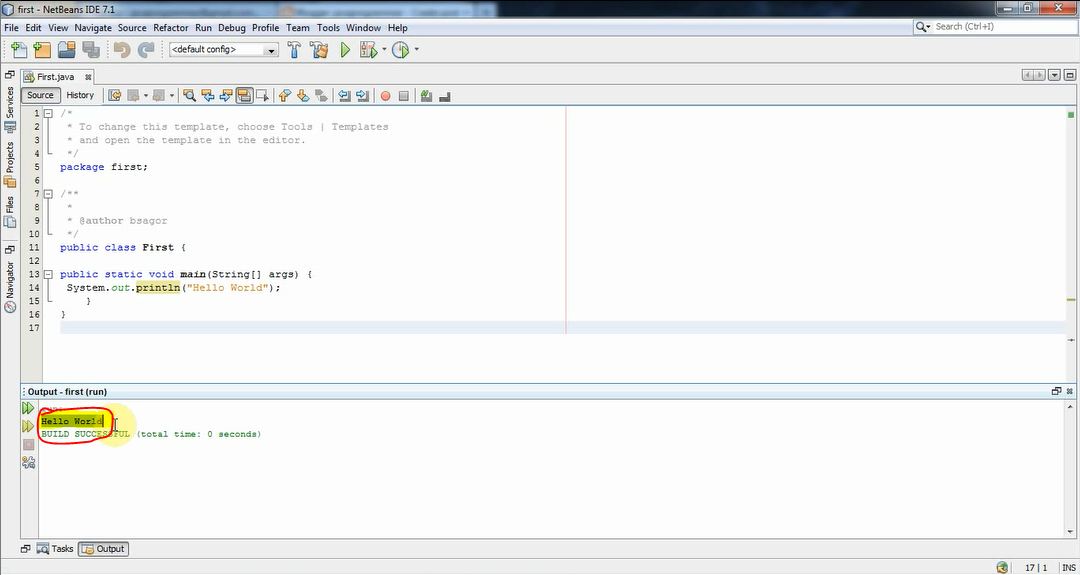The image size is (1080, 575).
Task: Stop macro recording with gray square icon
Action: (404, 96)
